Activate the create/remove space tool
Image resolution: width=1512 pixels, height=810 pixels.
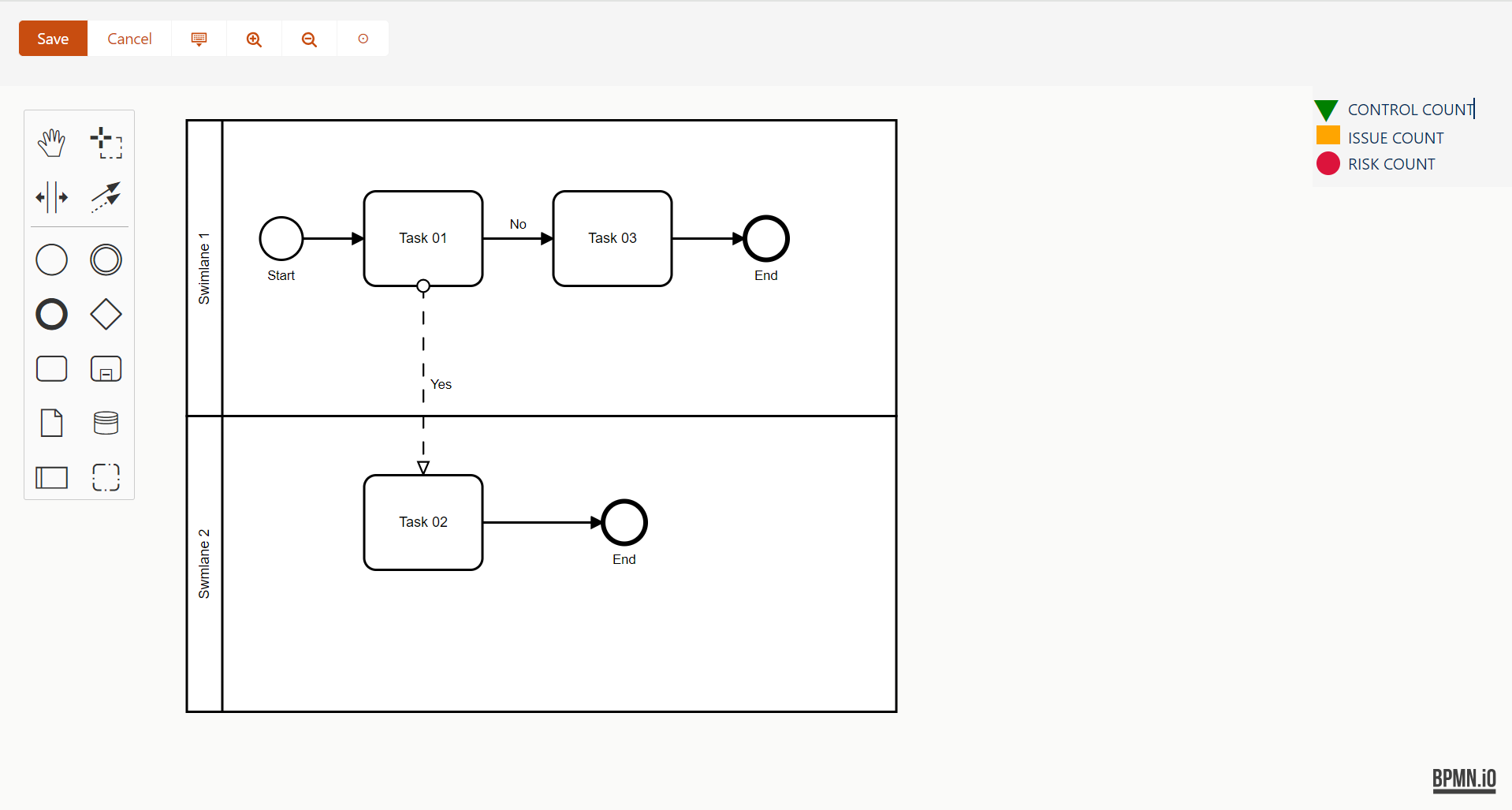[52, 197]
